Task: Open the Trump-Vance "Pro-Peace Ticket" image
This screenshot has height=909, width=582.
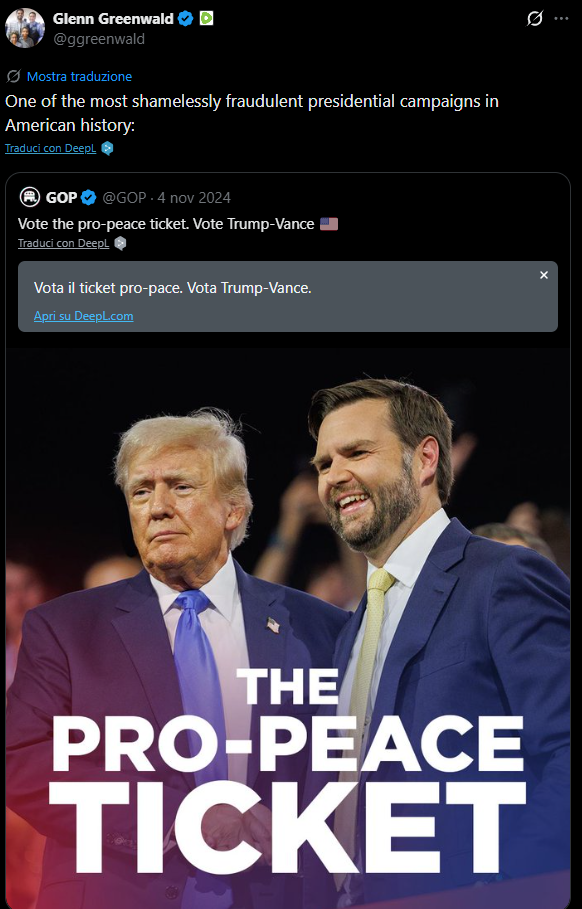Action: 291,620
